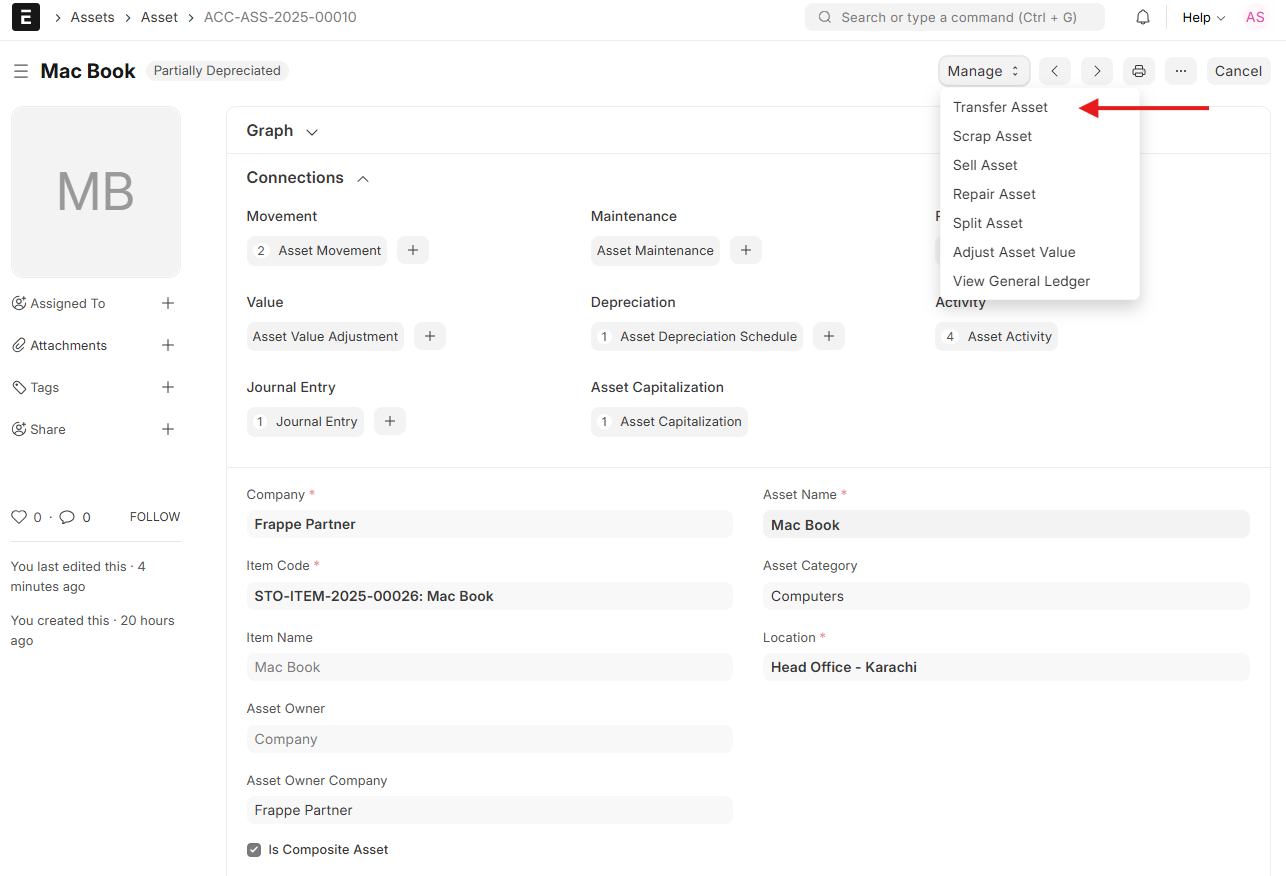The image size is (1286, 876).
Task: Toggle sidebar with hamburger menu icon
Action: 20,71
